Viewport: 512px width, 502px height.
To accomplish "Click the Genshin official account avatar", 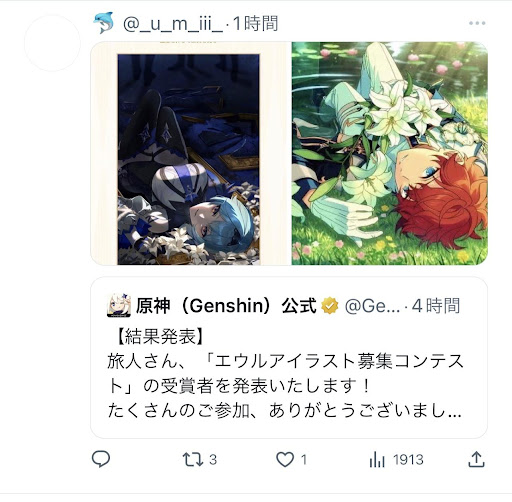I will [119, 305].
